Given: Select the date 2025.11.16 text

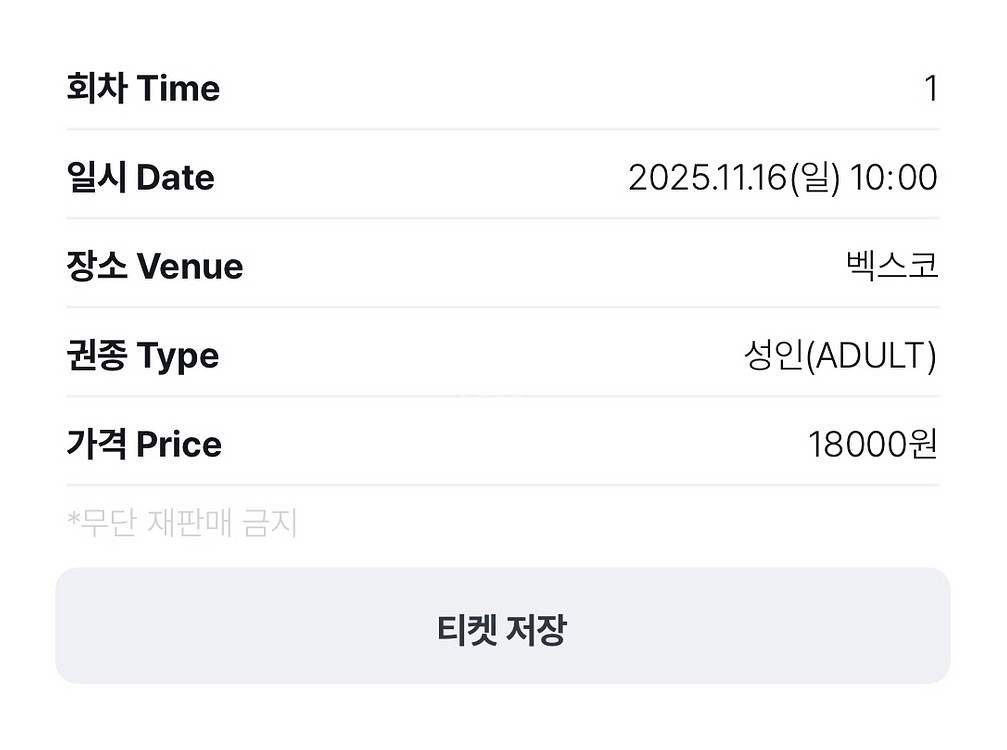Looking at the screenshot, I should click(x=707, y=179).
